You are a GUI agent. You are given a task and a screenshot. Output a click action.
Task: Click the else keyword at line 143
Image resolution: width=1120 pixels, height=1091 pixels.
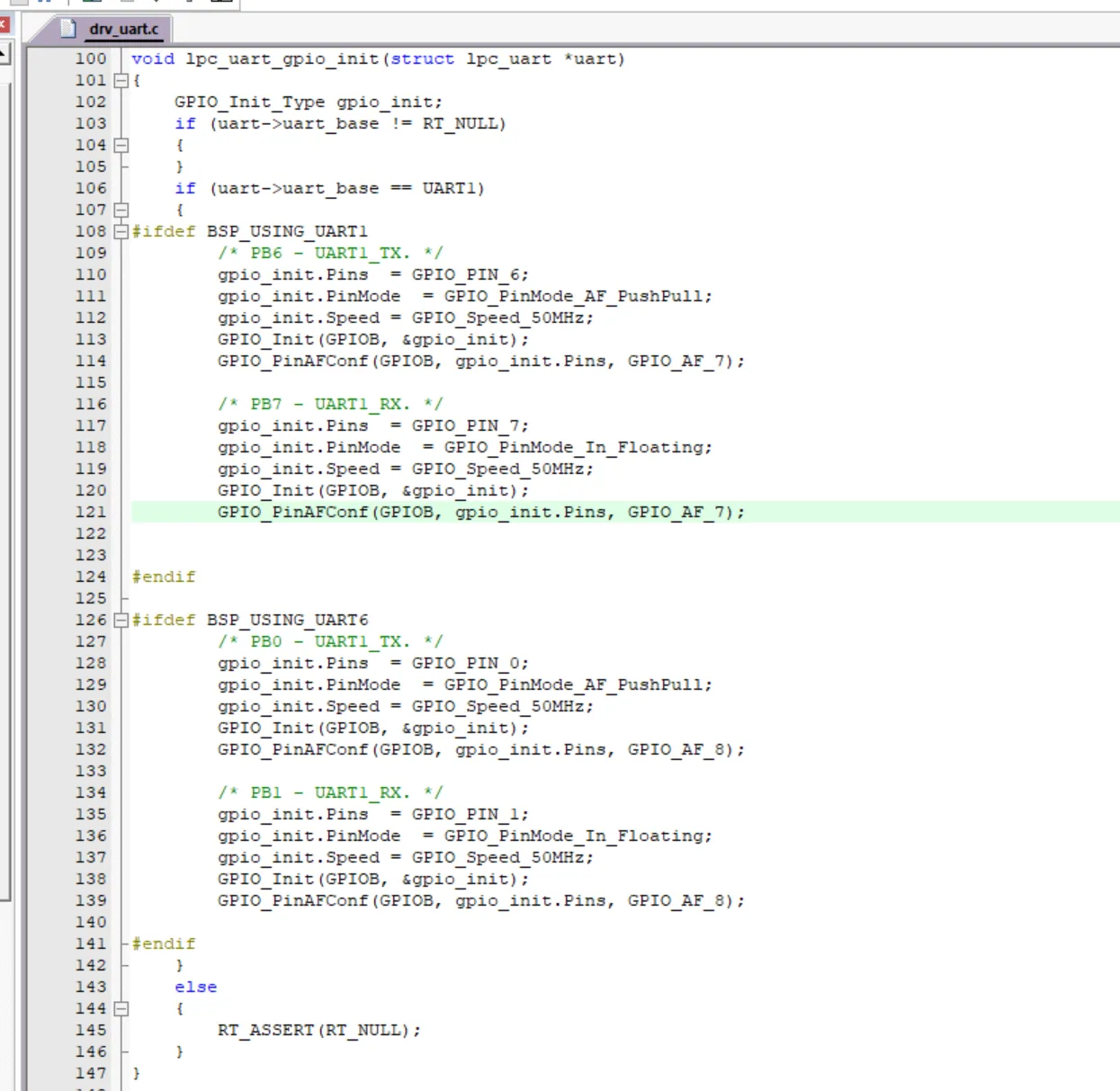point(196,987)
